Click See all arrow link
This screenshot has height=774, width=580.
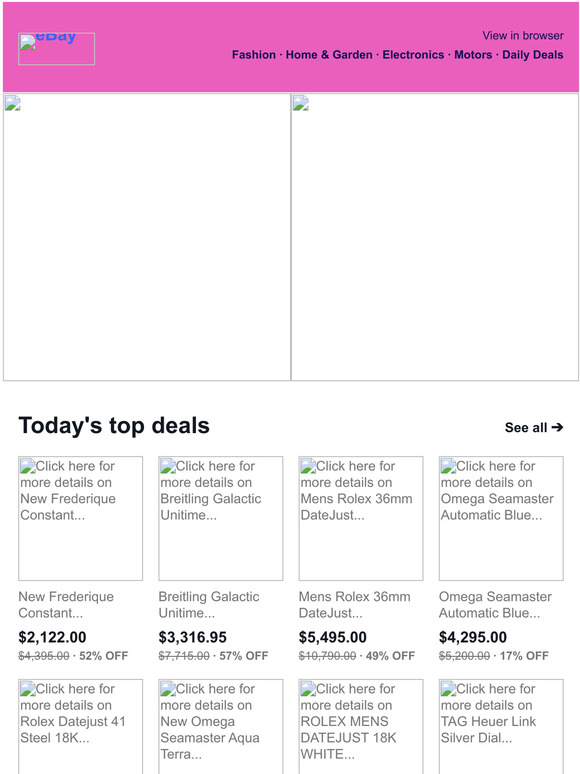point(534,427)
